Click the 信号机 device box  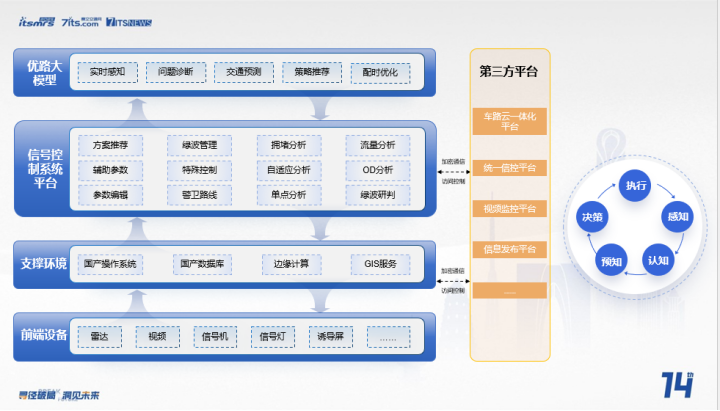click(x=215, y=337)
